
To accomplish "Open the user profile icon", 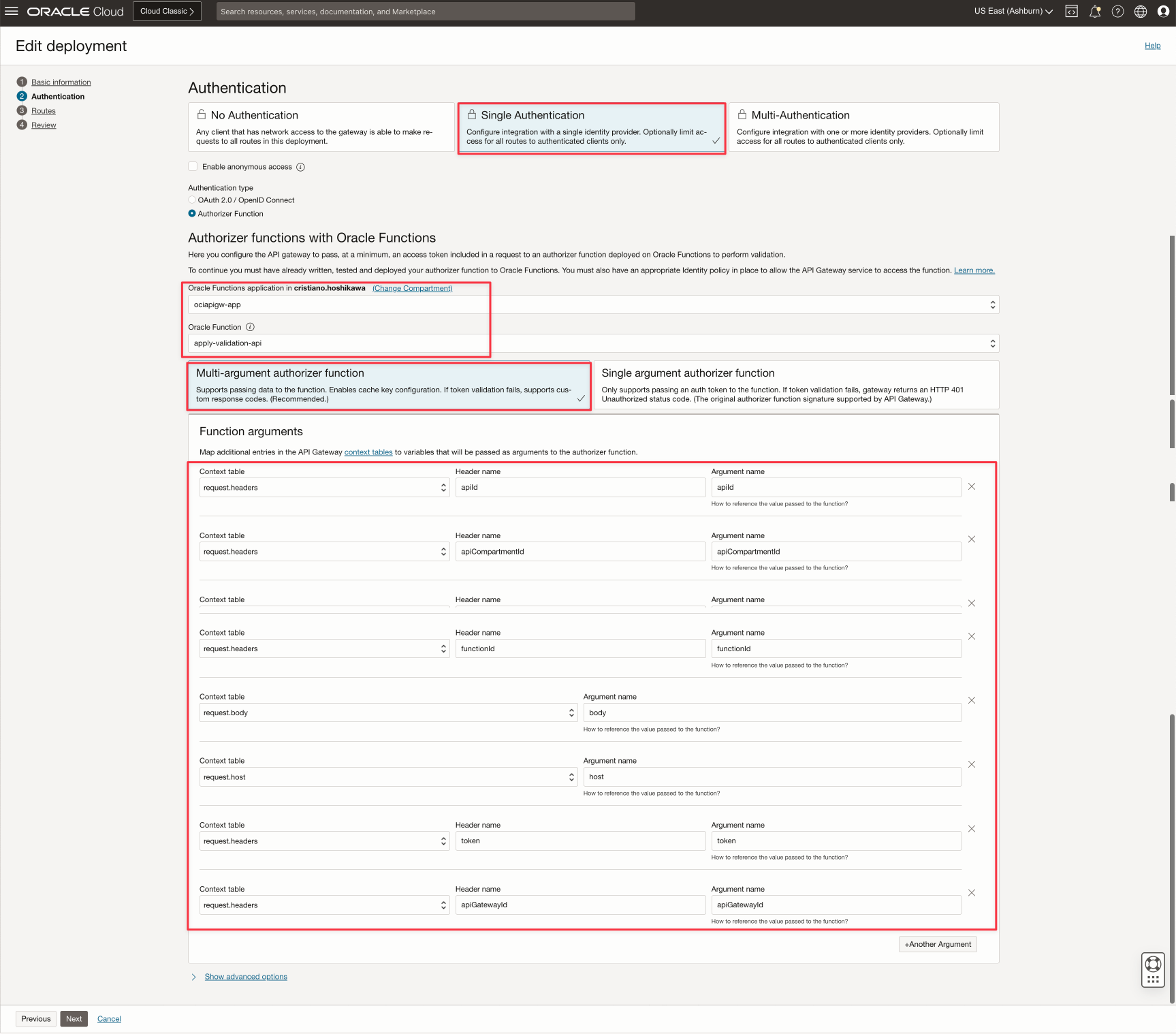I will [x=1163, y=12].
